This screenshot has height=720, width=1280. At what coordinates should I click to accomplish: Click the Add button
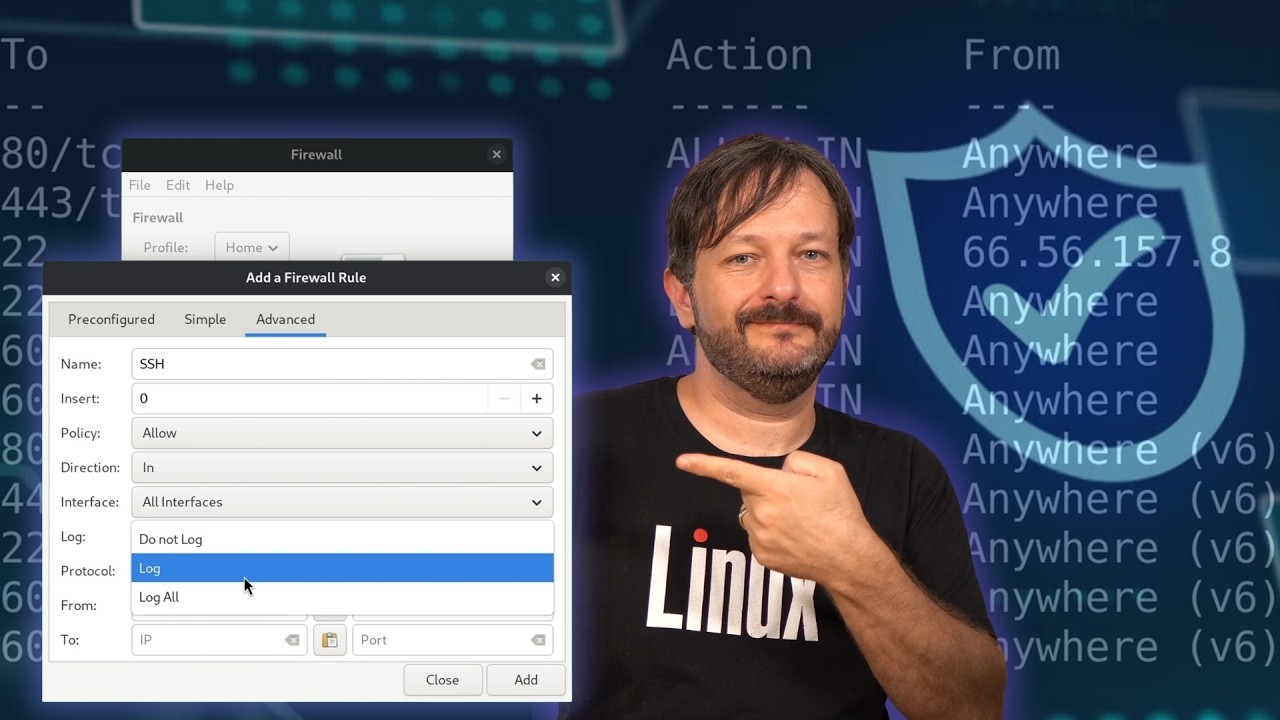526,680
